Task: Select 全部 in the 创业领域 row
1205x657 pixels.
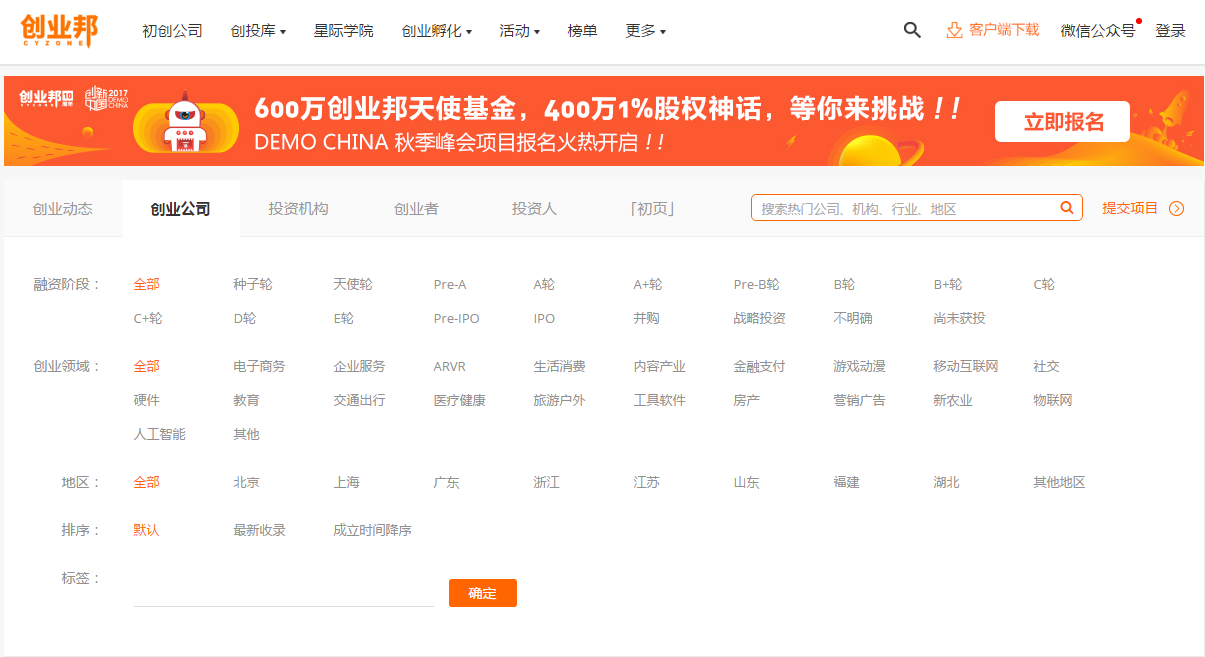Action: (146, 366)
